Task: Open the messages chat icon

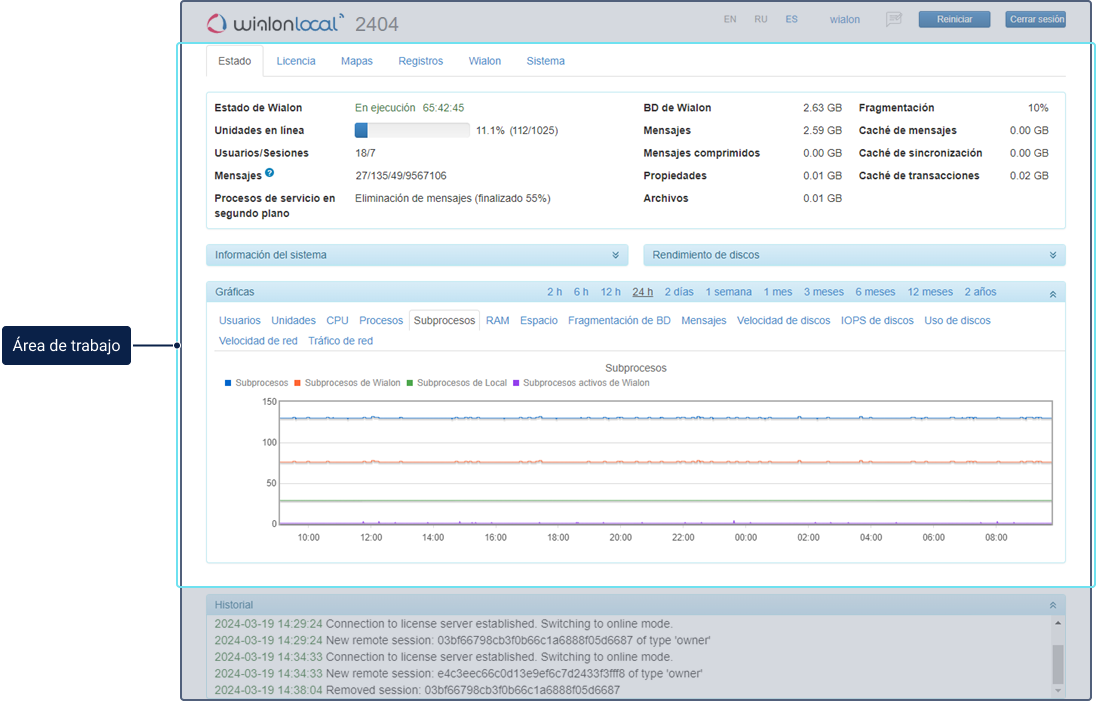Action: pos(893,20)
